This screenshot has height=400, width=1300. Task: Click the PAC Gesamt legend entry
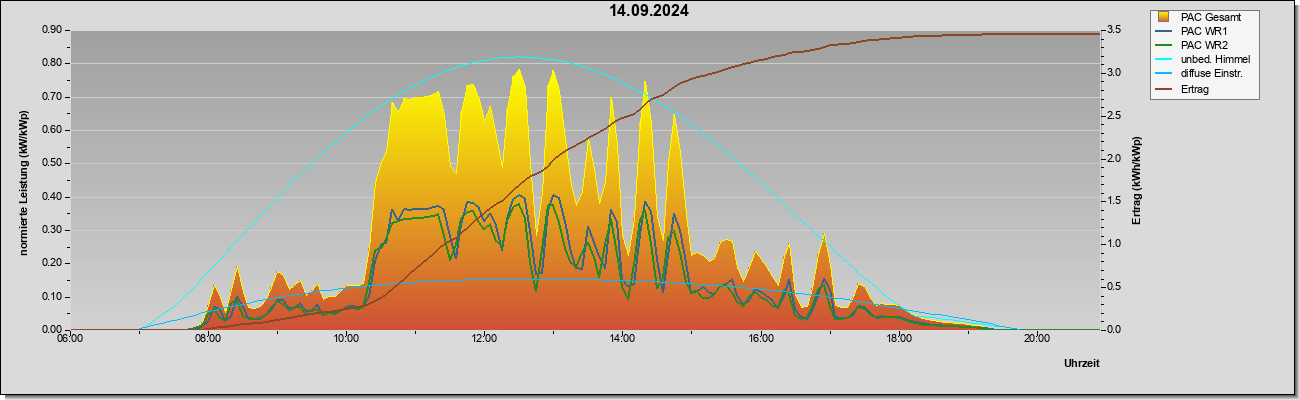[1205, 17]
